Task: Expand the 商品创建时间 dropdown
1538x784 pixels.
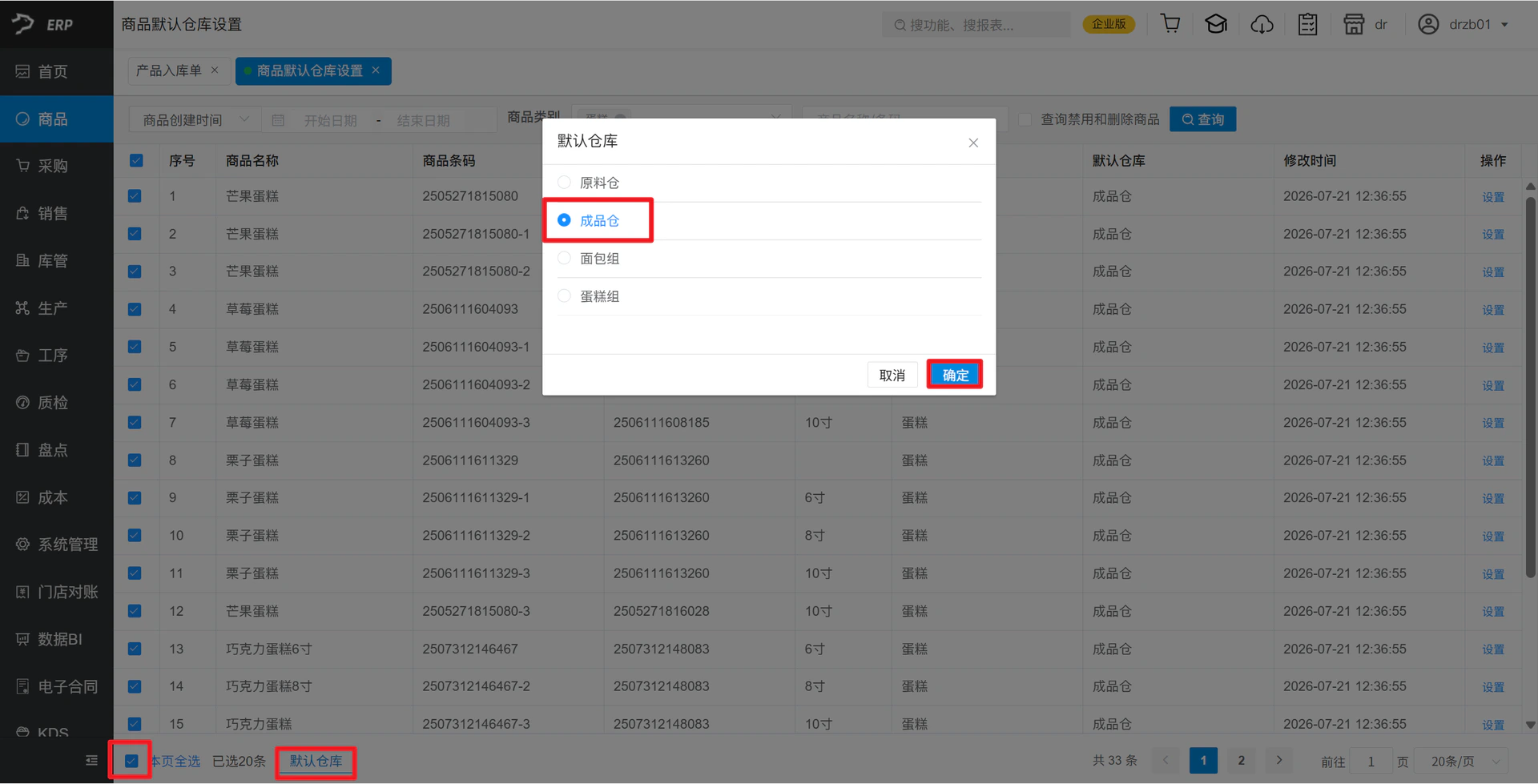Action: pos(195,119)
